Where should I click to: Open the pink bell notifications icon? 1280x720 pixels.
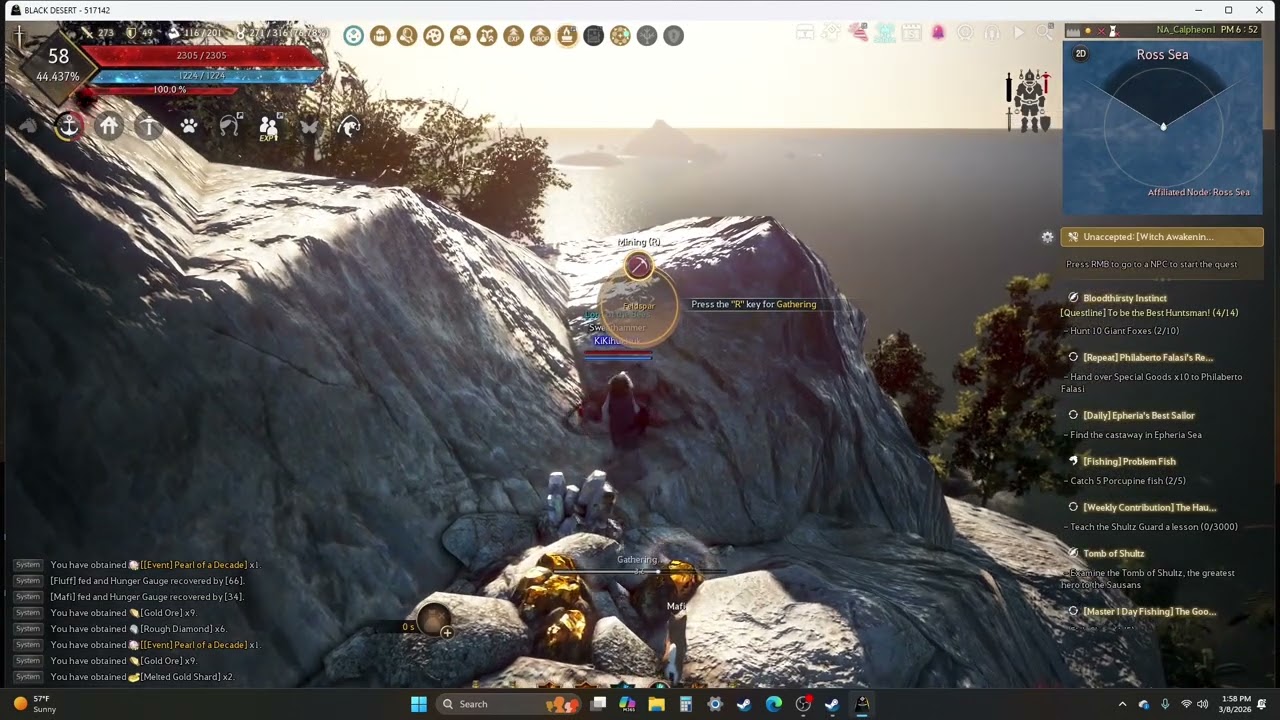[x=938, y=33]
